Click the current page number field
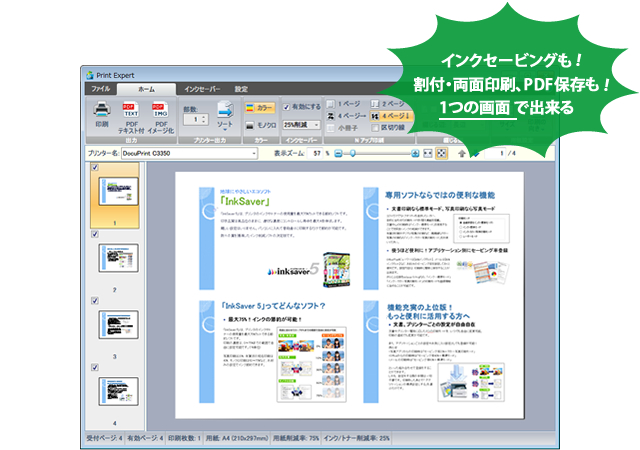The image size is (640, 450). (x=495, y=154)
